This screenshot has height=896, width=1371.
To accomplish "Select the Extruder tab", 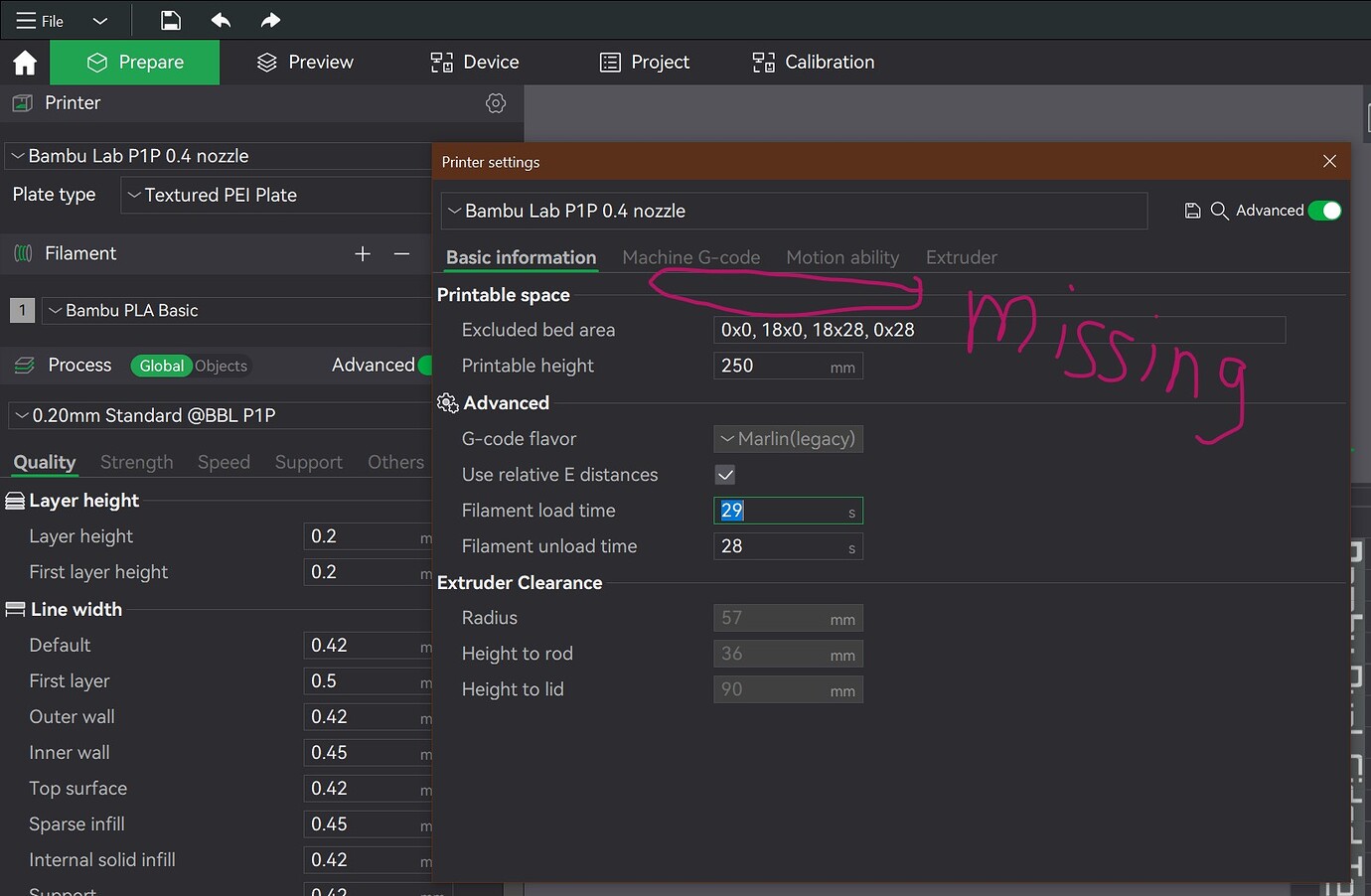I will coord(962,258).
